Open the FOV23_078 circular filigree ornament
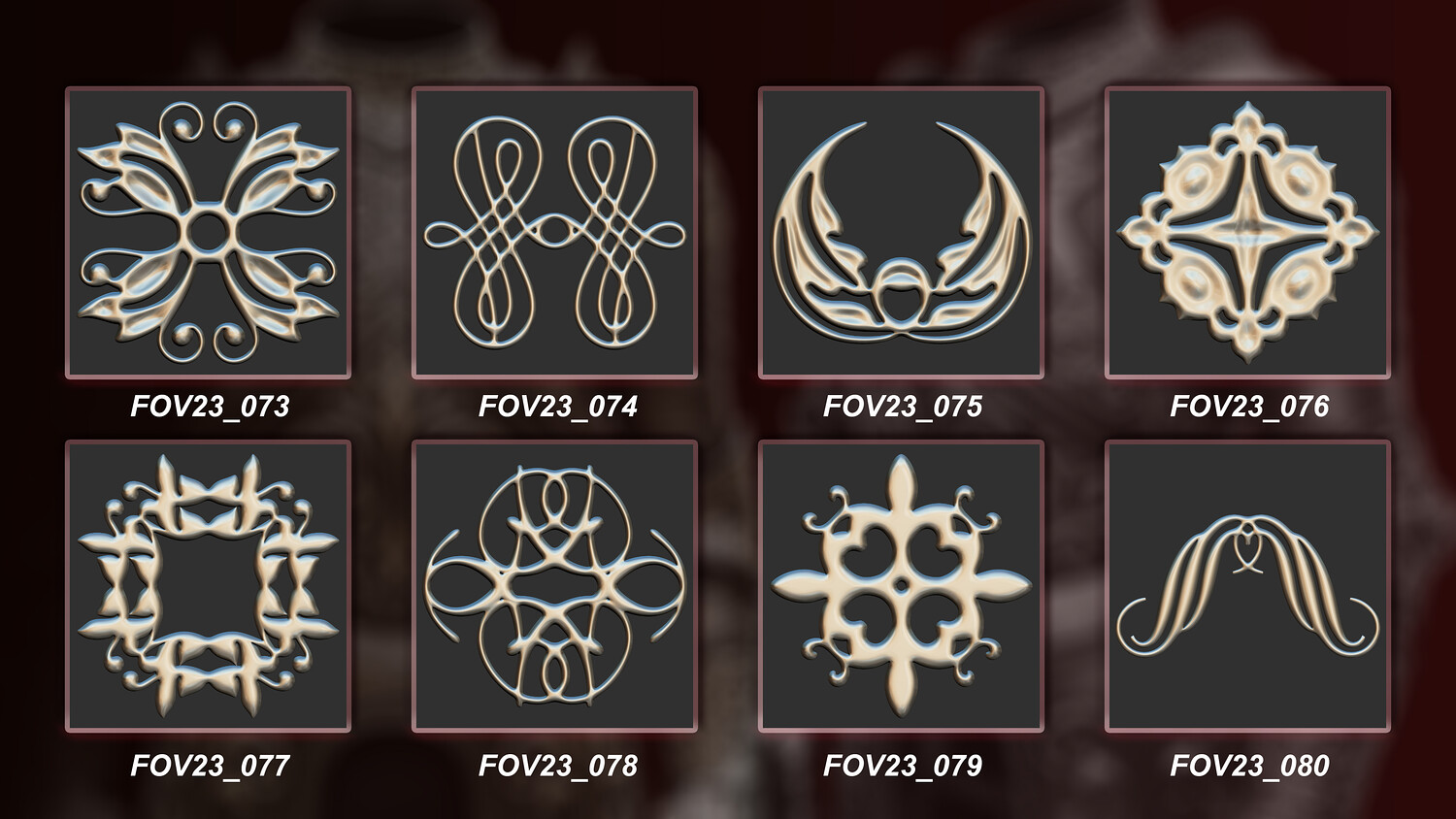This screenshot has width=1456, height=819. (554, 586)
